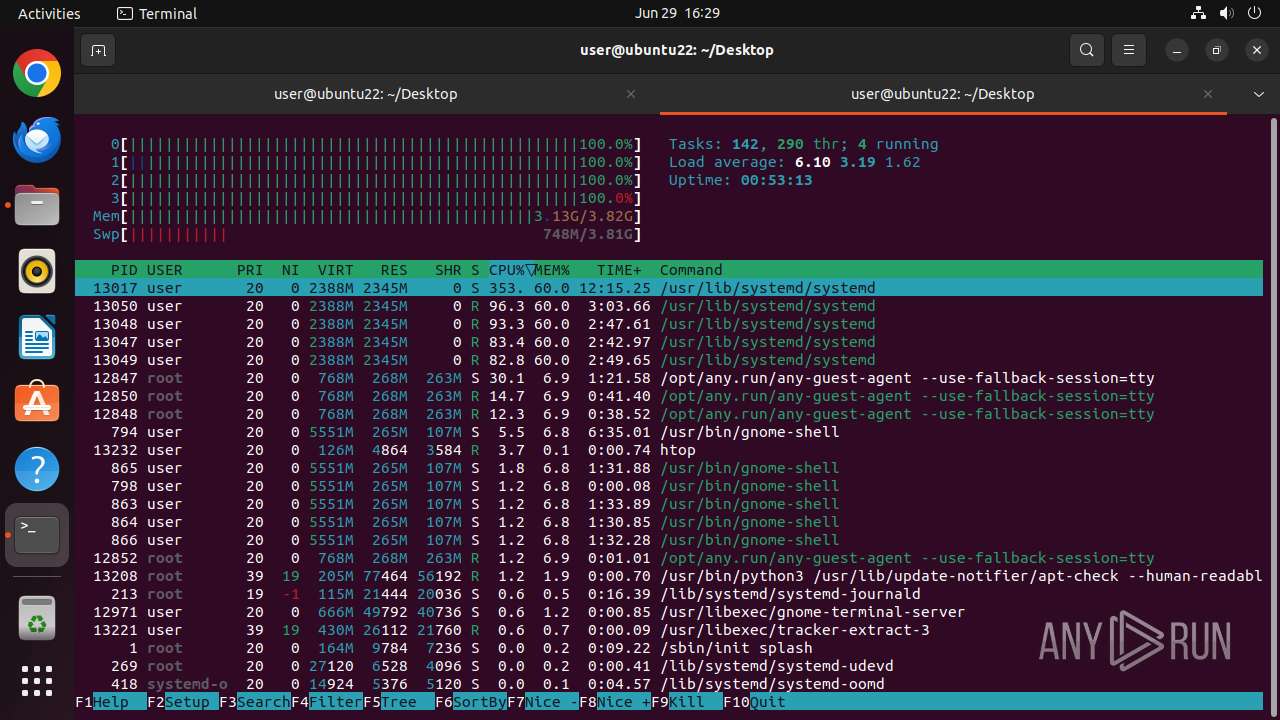Open the Trash in the dock
The width and height of the screenshot is (1280, 720).
pos(37,617)
